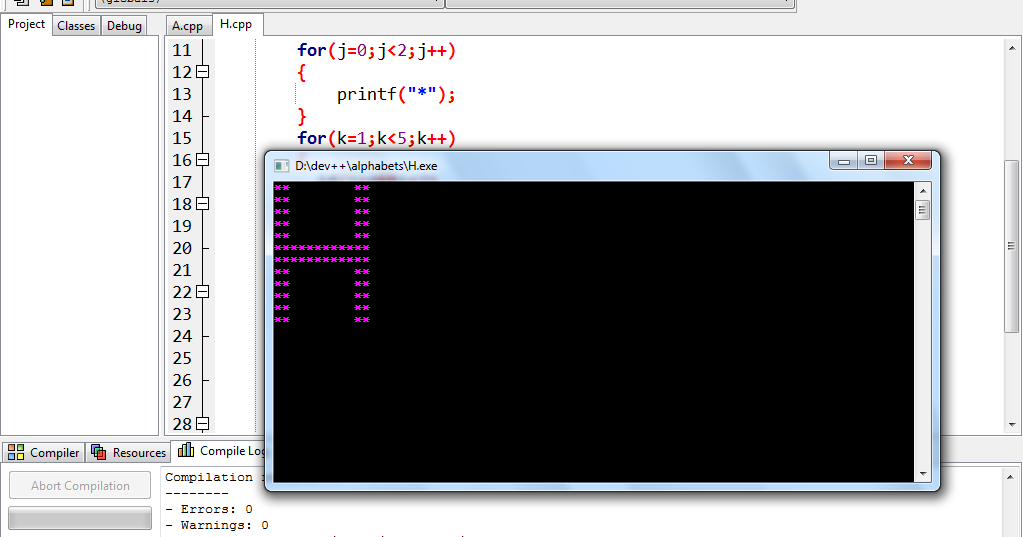Viewport: 1023px width, 537px height.
Task: Collapse the code fold at line 18
Action: click(203, 204)
